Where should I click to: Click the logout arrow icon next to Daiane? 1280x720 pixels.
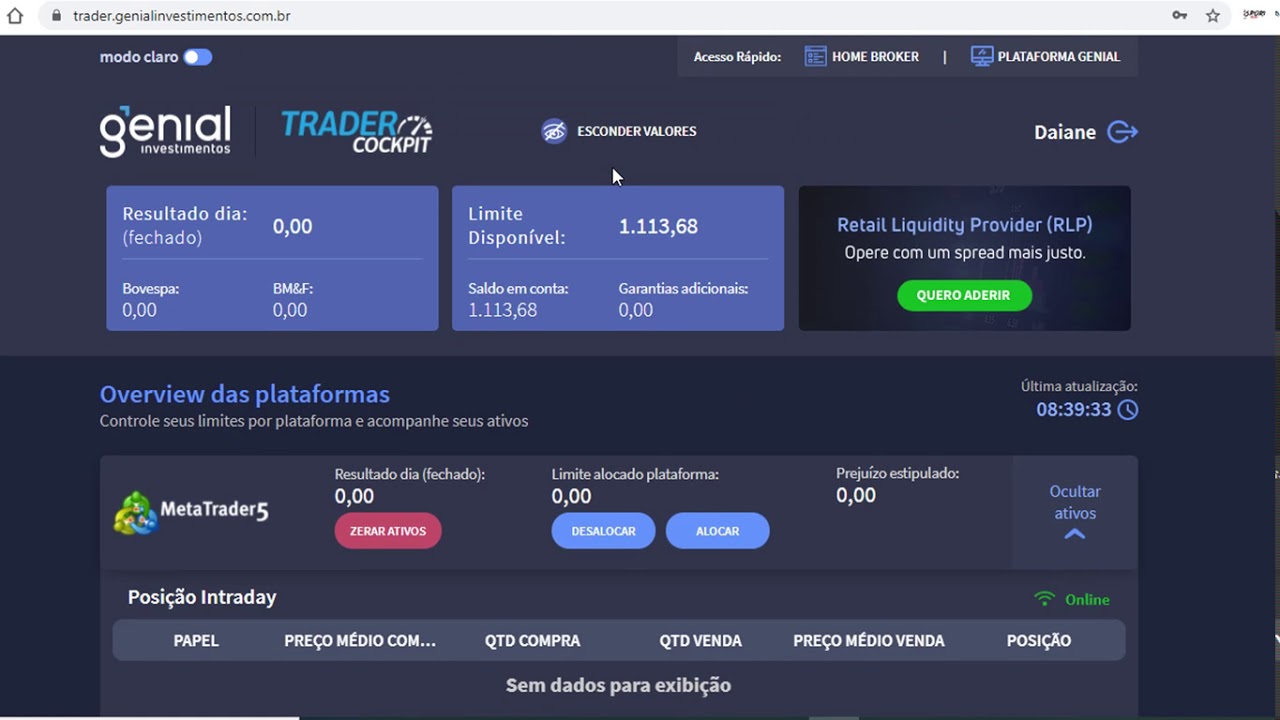tap(1122, 132)
